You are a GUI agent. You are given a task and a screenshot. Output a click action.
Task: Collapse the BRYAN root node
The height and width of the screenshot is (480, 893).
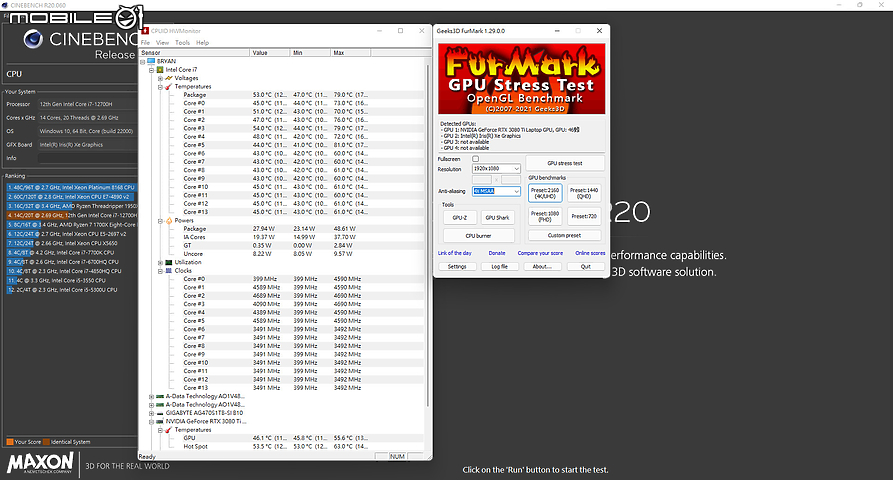[x=142, y=61]
